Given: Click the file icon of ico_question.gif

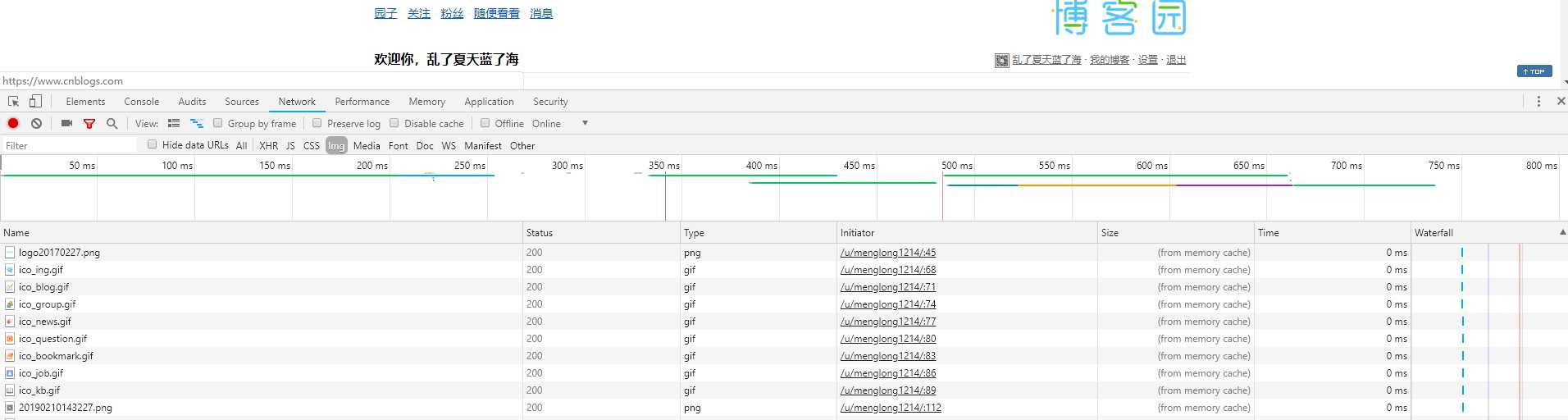Looking at the screenshot, I should [10, 339].
